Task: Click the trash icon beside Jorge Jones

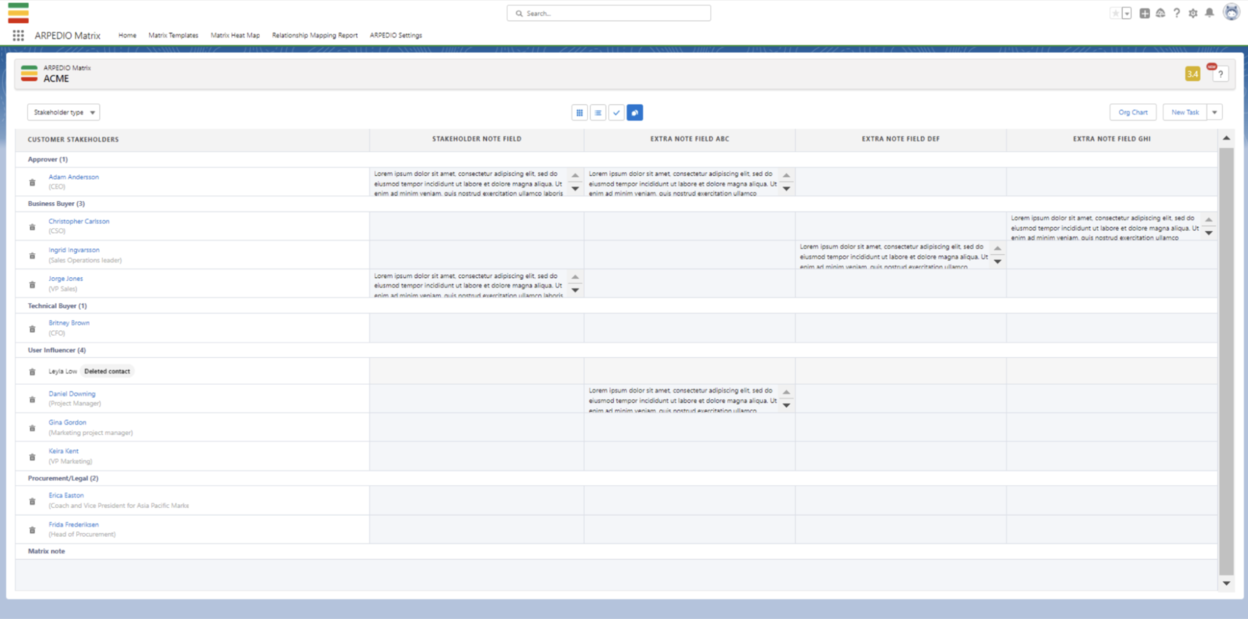Action: pyautogui.click(x=32, y=284)
